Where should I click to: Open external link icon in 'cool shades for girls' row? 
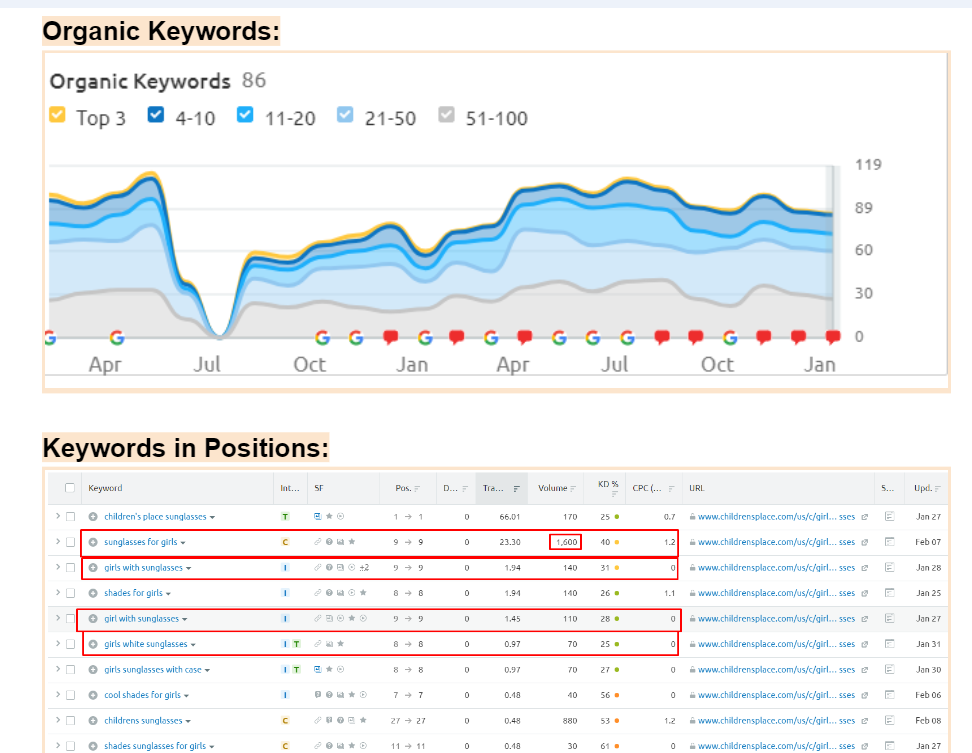[865, 695]
